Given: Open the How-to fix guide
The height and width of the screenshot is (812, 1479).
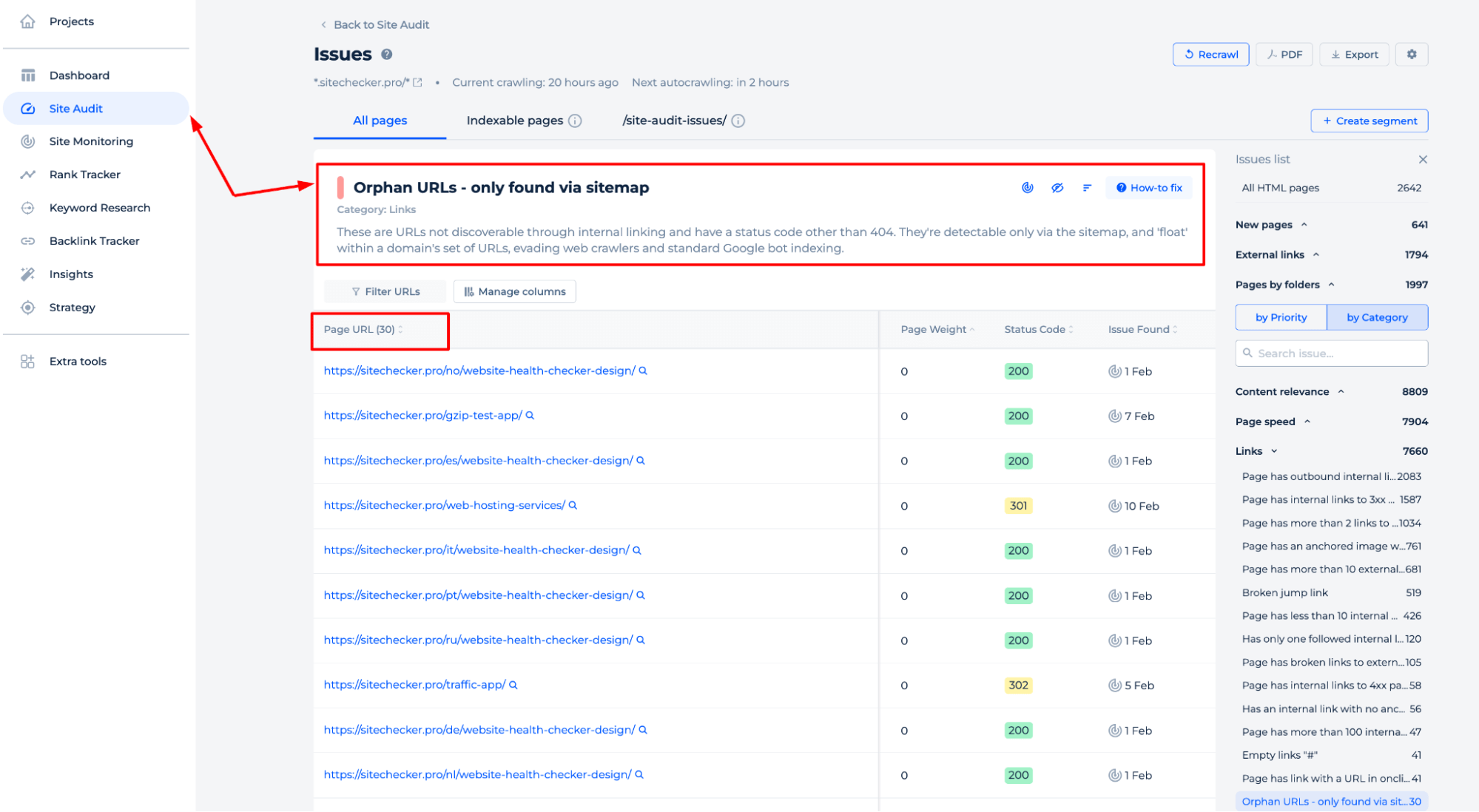Looking at the screenshot, I should [1149, 188].
